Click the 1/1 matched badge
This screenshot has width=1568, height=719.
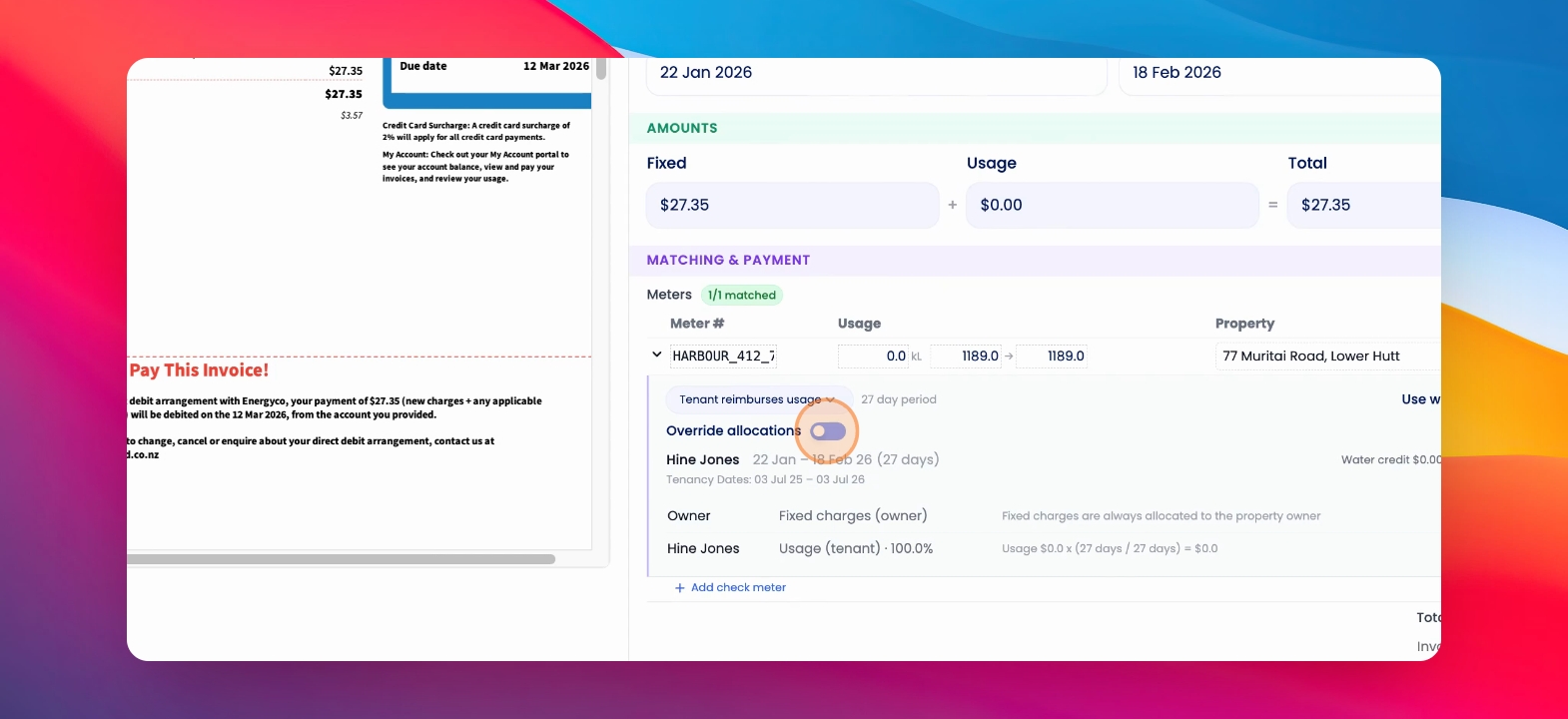tap(742, 296)
